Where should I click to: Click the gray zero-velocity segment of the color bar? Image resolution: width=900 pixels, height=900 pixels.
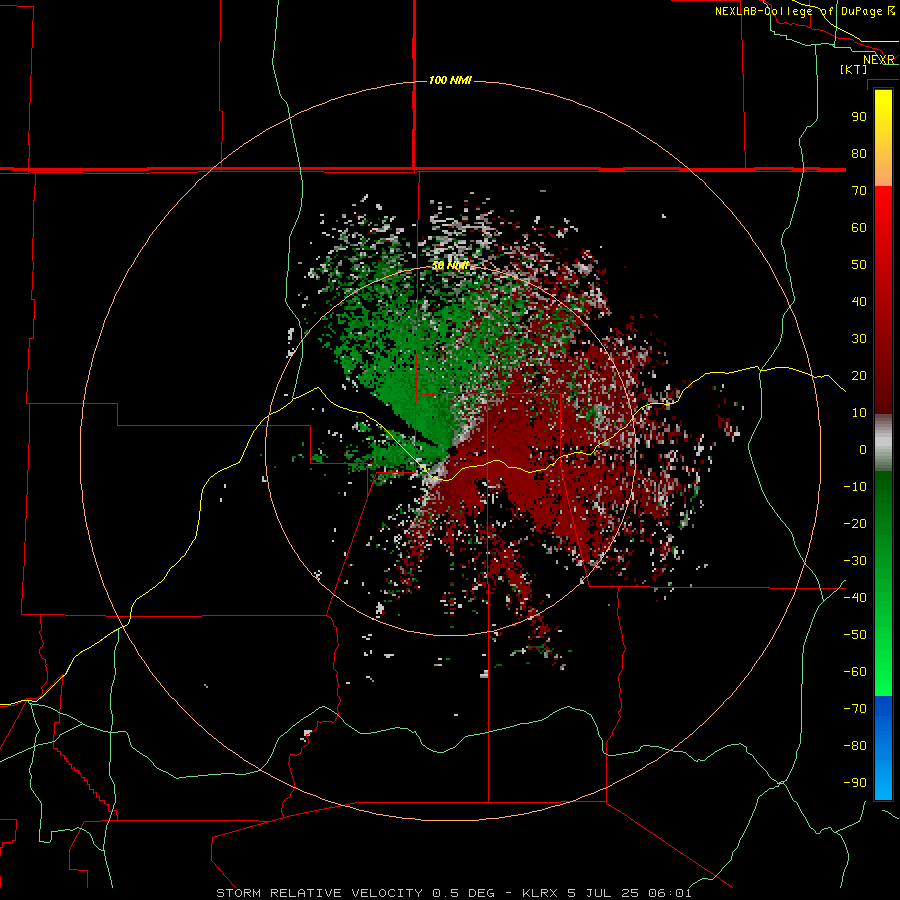click(x=883, y=443)
